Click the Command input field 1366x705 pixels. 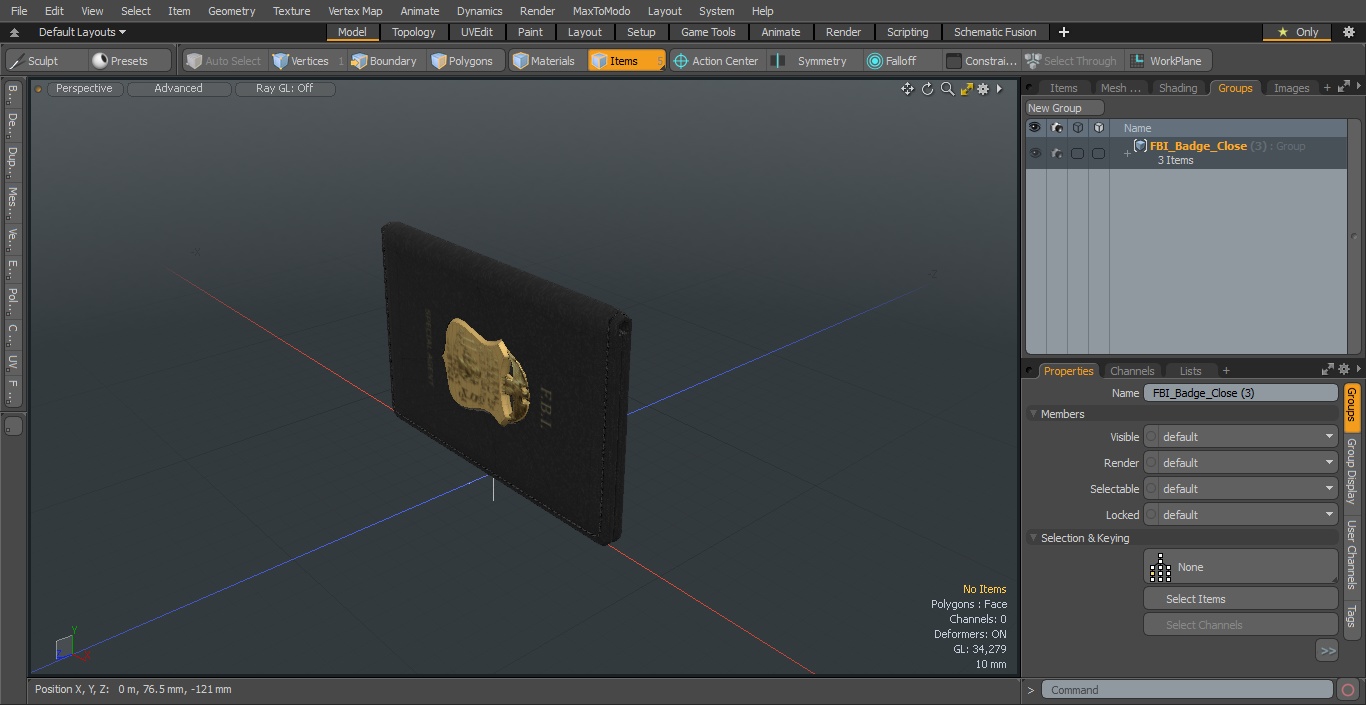pyautogui.click(x=1187, y=690)
